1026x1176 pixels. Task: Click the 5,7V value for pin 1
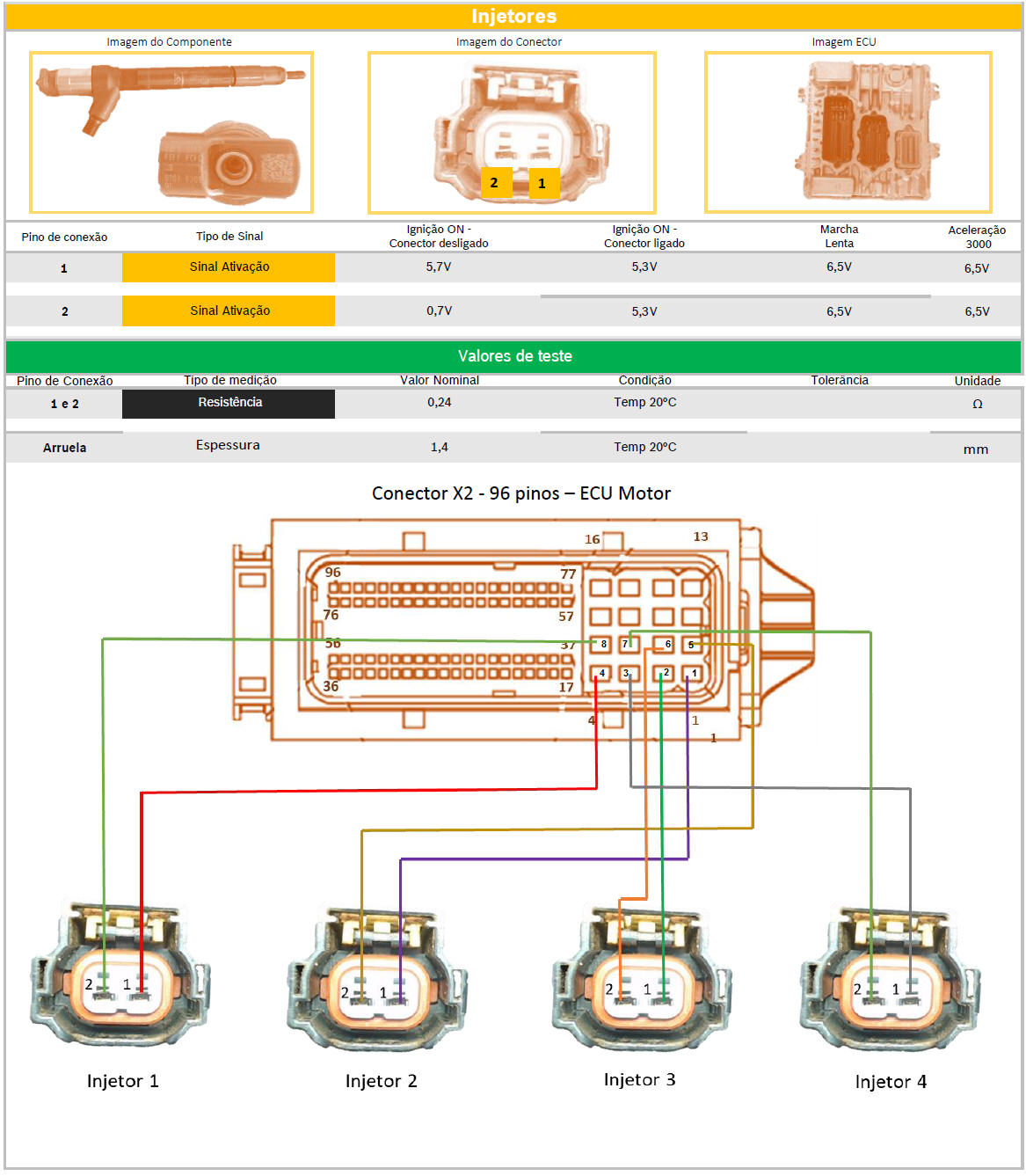coord(439,267)
